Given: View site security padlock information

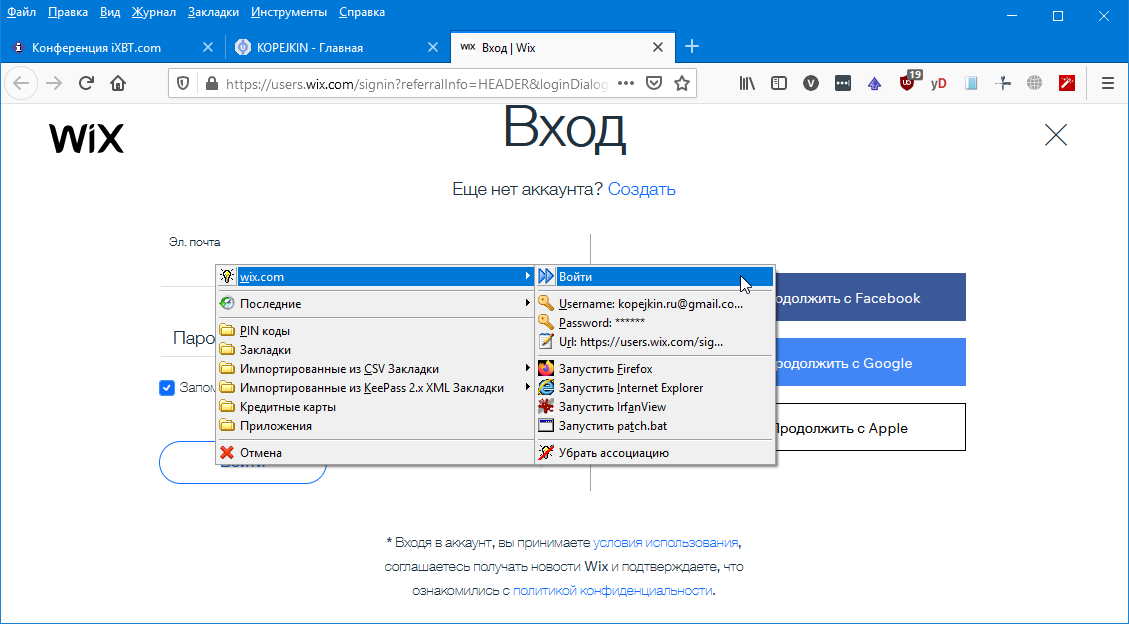Looking at the screenshot, I should point(211,83).
